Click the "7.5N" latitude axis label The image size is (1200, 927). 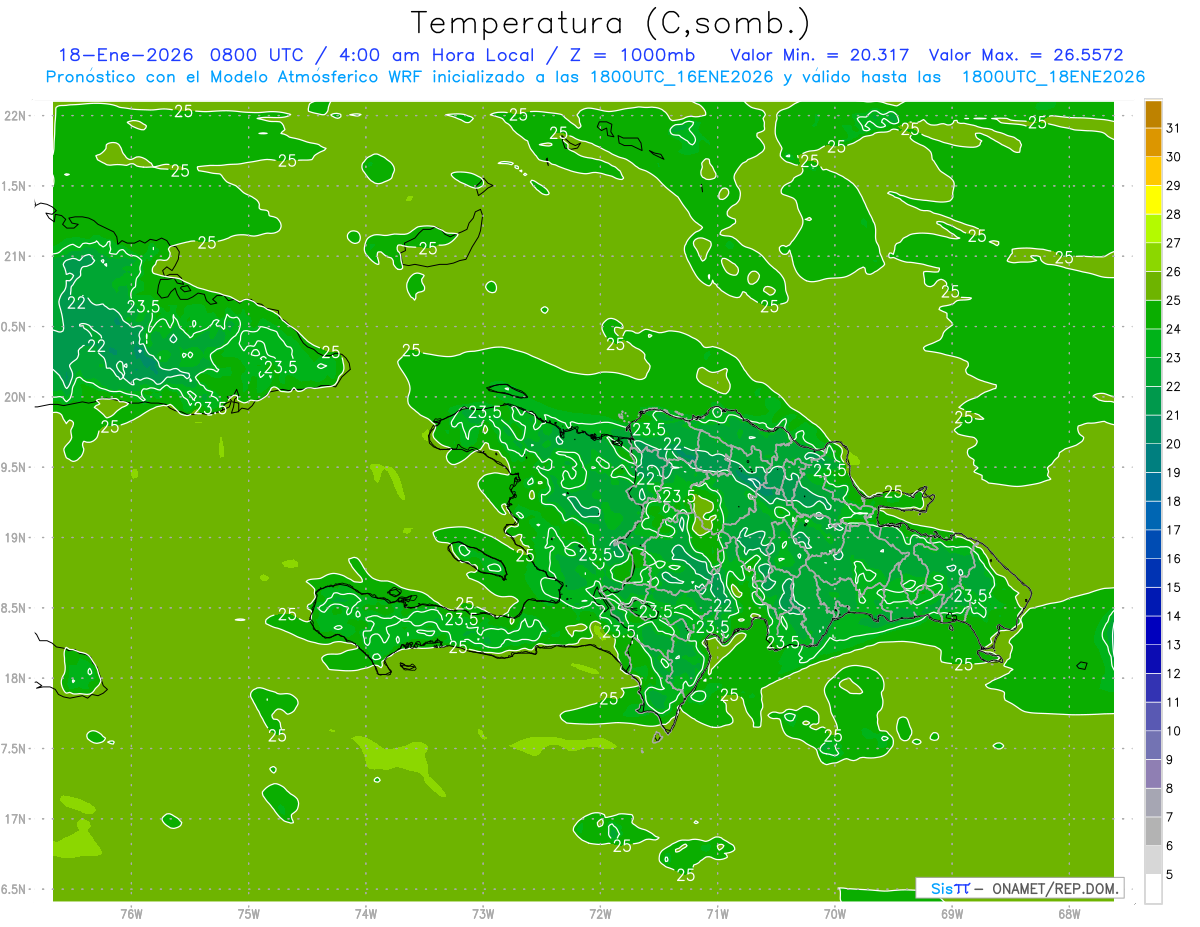click(16, 748)
